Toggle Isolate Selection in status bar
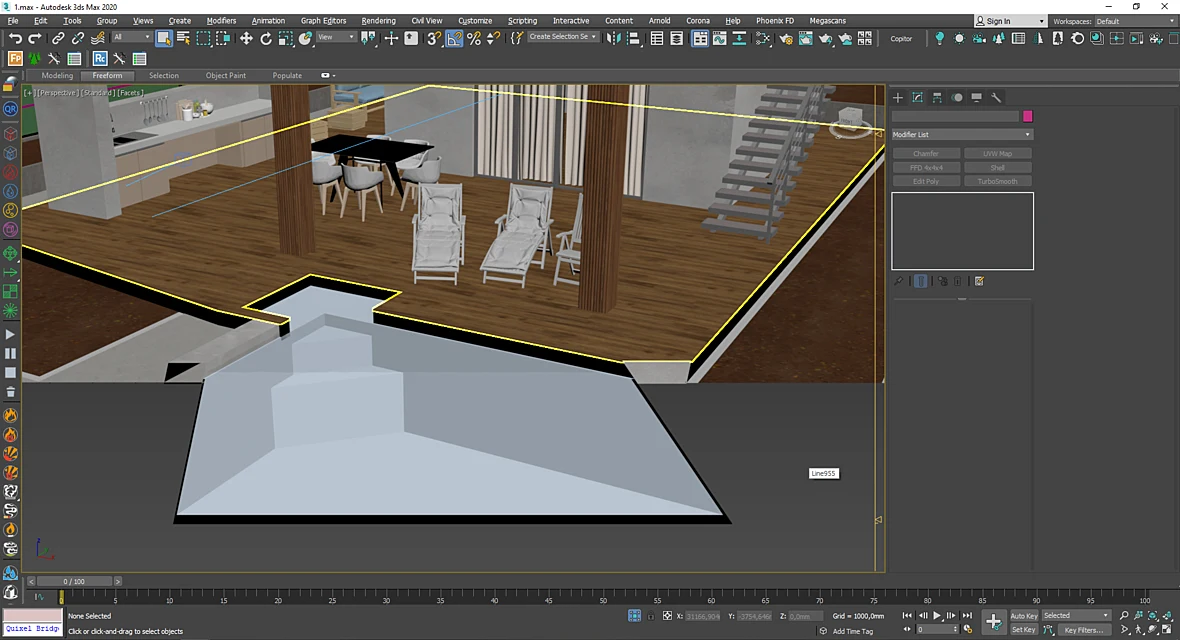The height and width of the screenshot is (640, 1180). pyautogui.click(x=634, y=616)
